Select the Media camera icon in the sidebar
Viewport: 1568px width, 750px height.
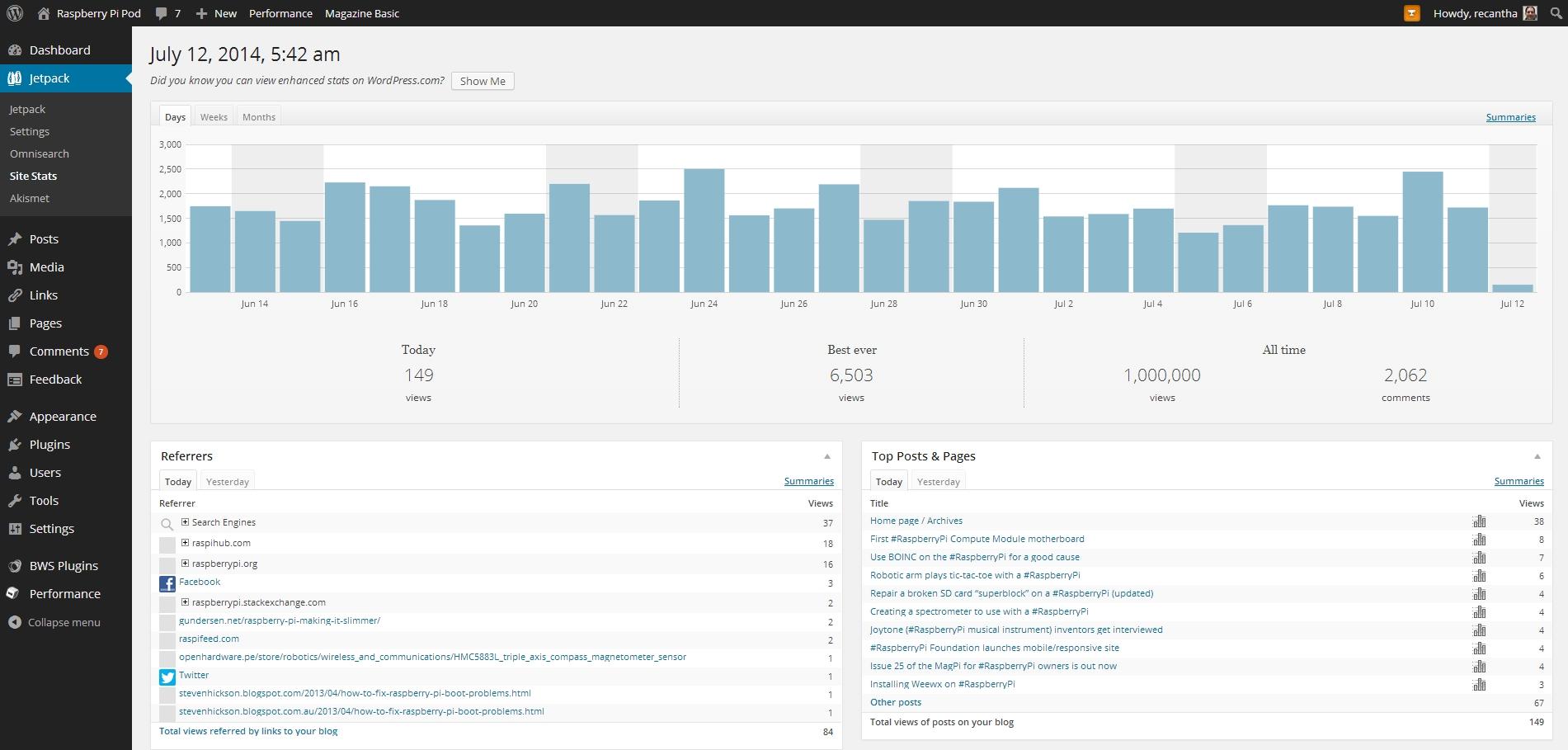[16, 267]
